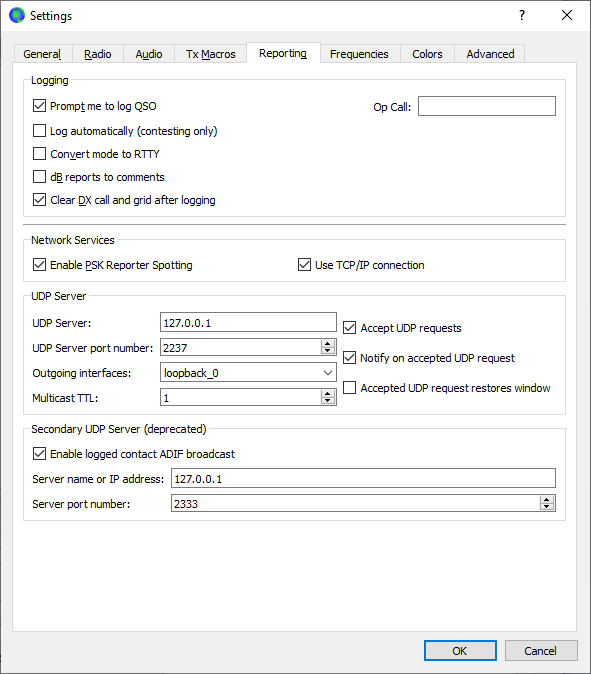Decrease the UDP Server port number
The image size is (591, 674).
[328, 351]
